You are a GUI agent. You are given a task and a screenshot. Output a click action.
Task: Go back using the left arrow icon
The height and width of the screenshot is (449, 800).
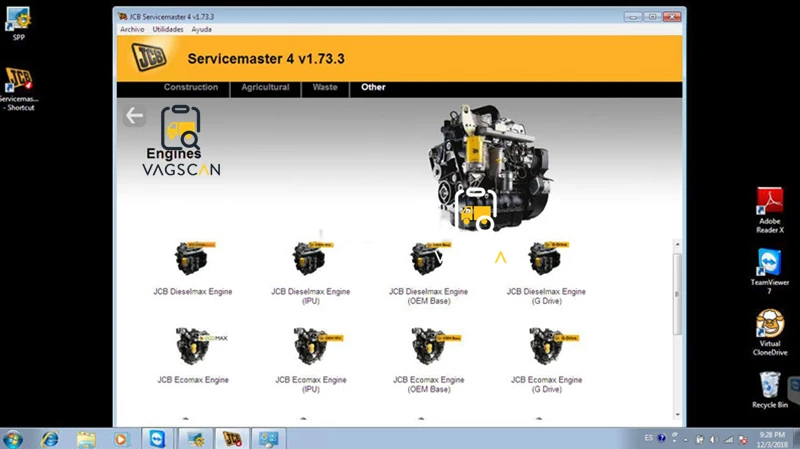[134, 116]
